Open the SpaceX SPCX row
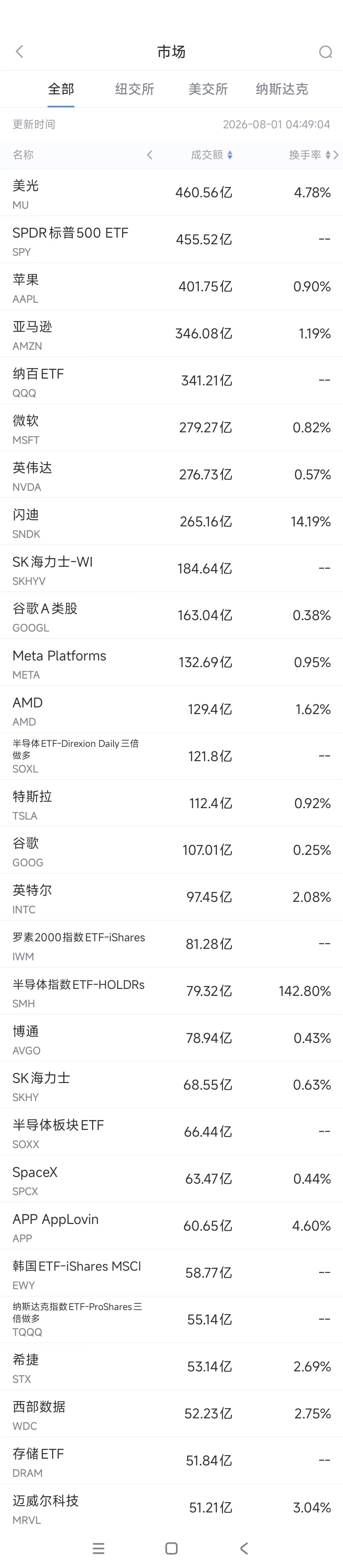Screen dimensions: 343x1568 [171, 1179]
